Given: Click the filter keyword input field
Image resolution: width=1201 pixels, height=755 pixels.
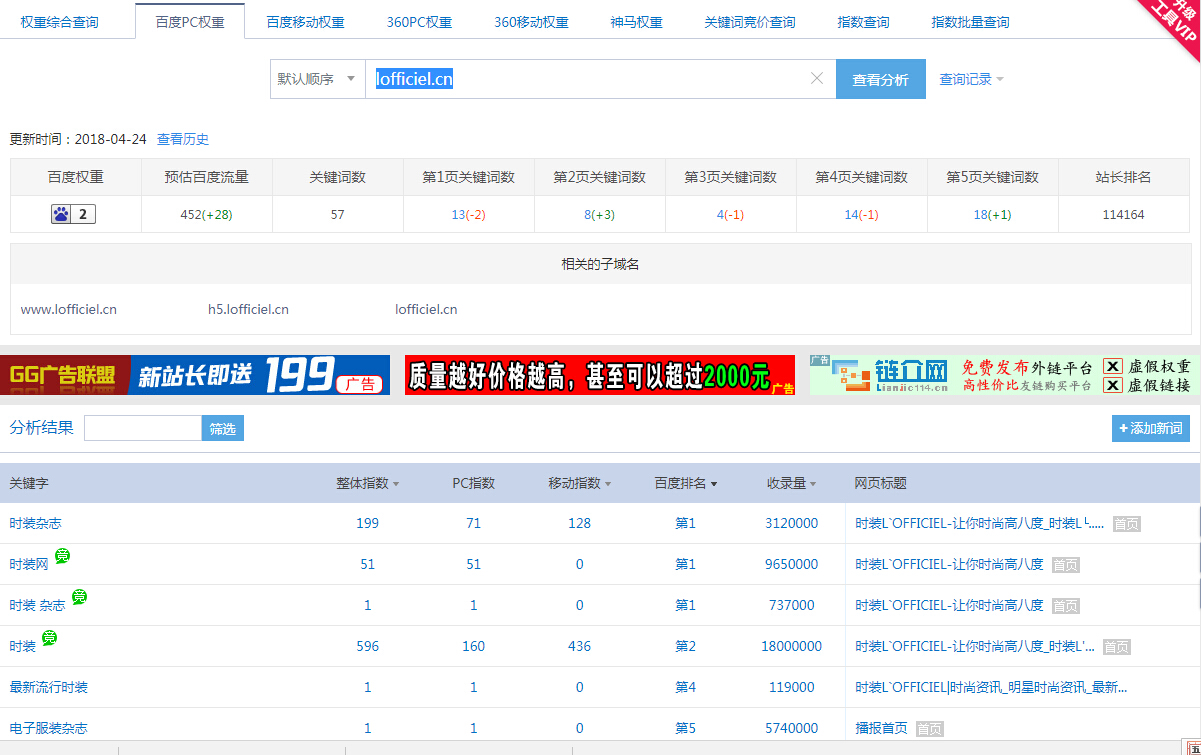Looking at the screenshot, I should pyautogui.click(x=143, y=428).
